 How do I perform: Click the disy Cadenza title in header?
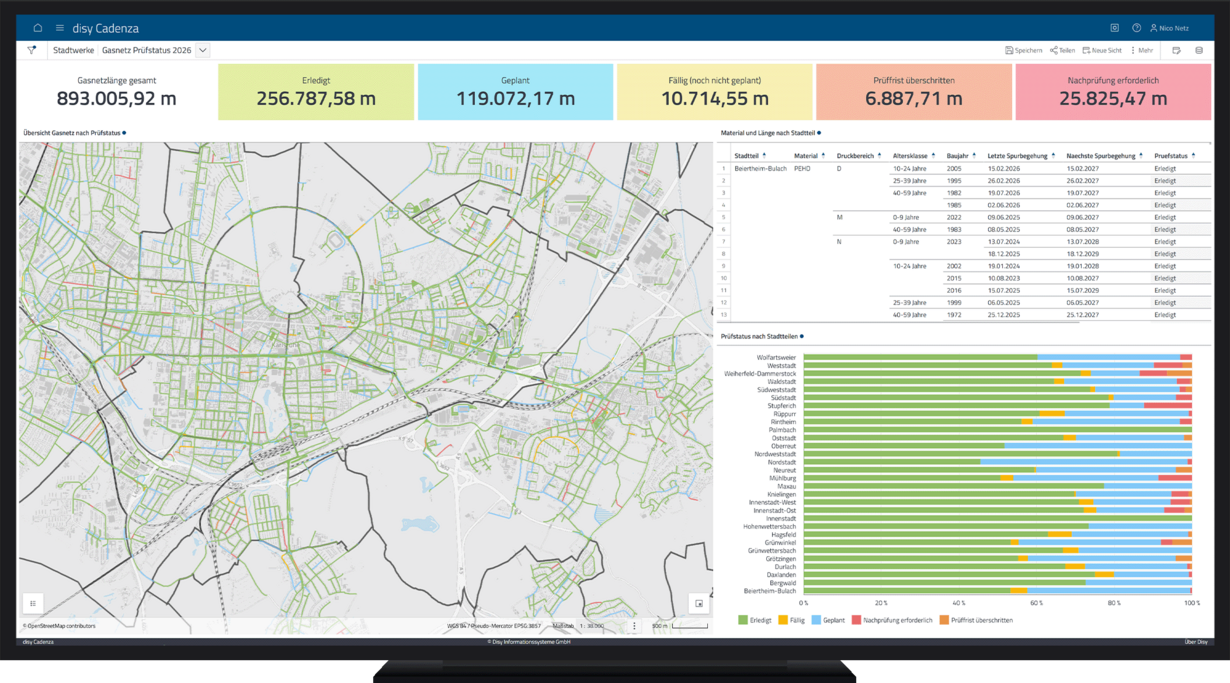click(106, 28)
